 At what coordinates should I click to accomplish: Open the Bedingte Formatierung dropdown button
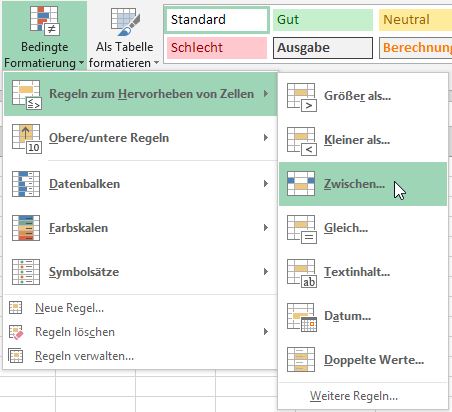tap(44, 36)
